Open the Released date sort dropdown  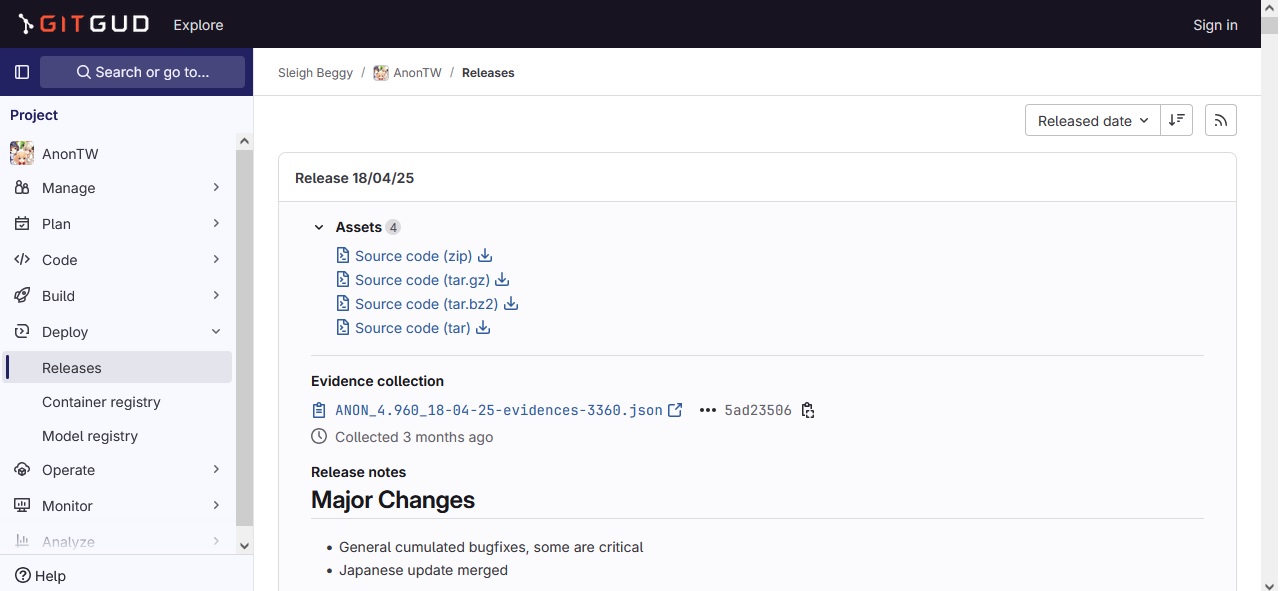click(x=1092, y=120)
